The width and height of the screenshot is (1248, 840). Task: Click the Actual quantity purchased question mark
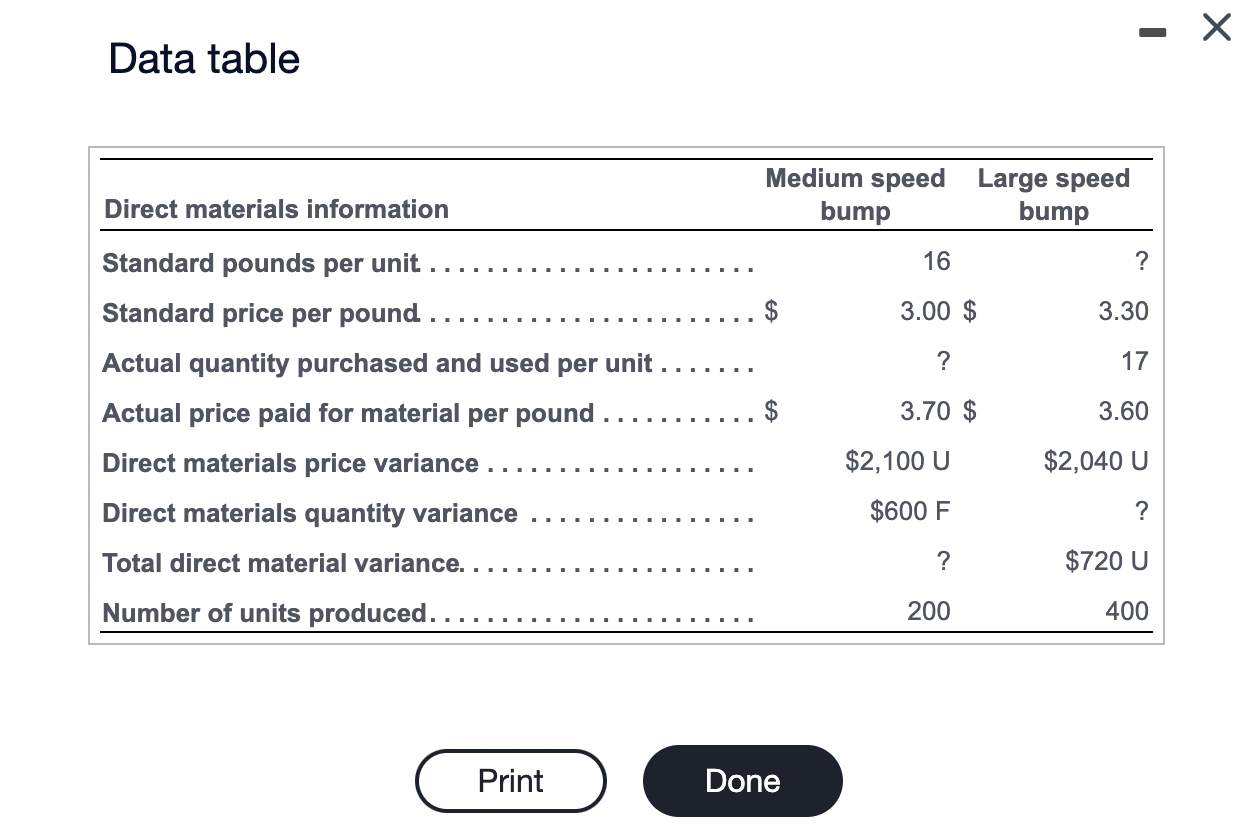tap(943, 361)
